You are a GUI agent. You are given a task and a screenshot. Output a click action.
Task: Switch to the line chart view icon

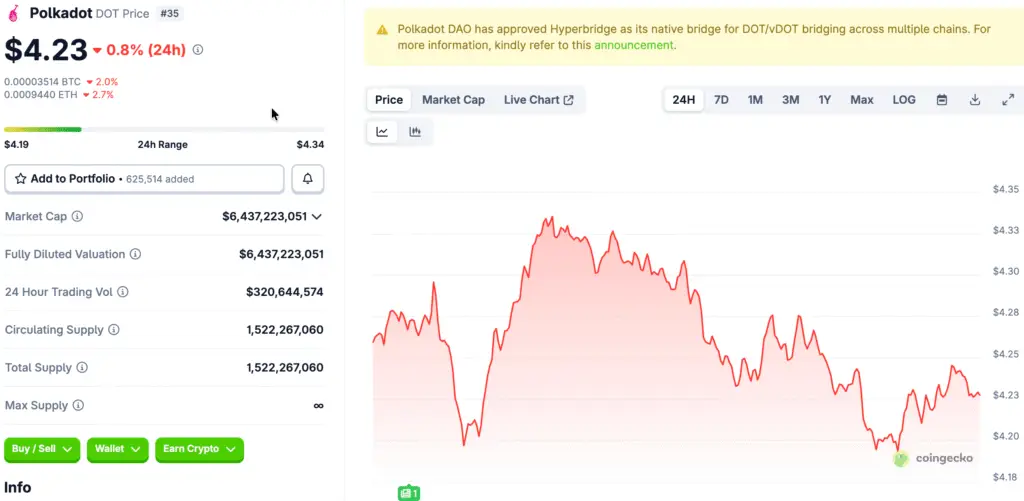(x=382, y=132)
